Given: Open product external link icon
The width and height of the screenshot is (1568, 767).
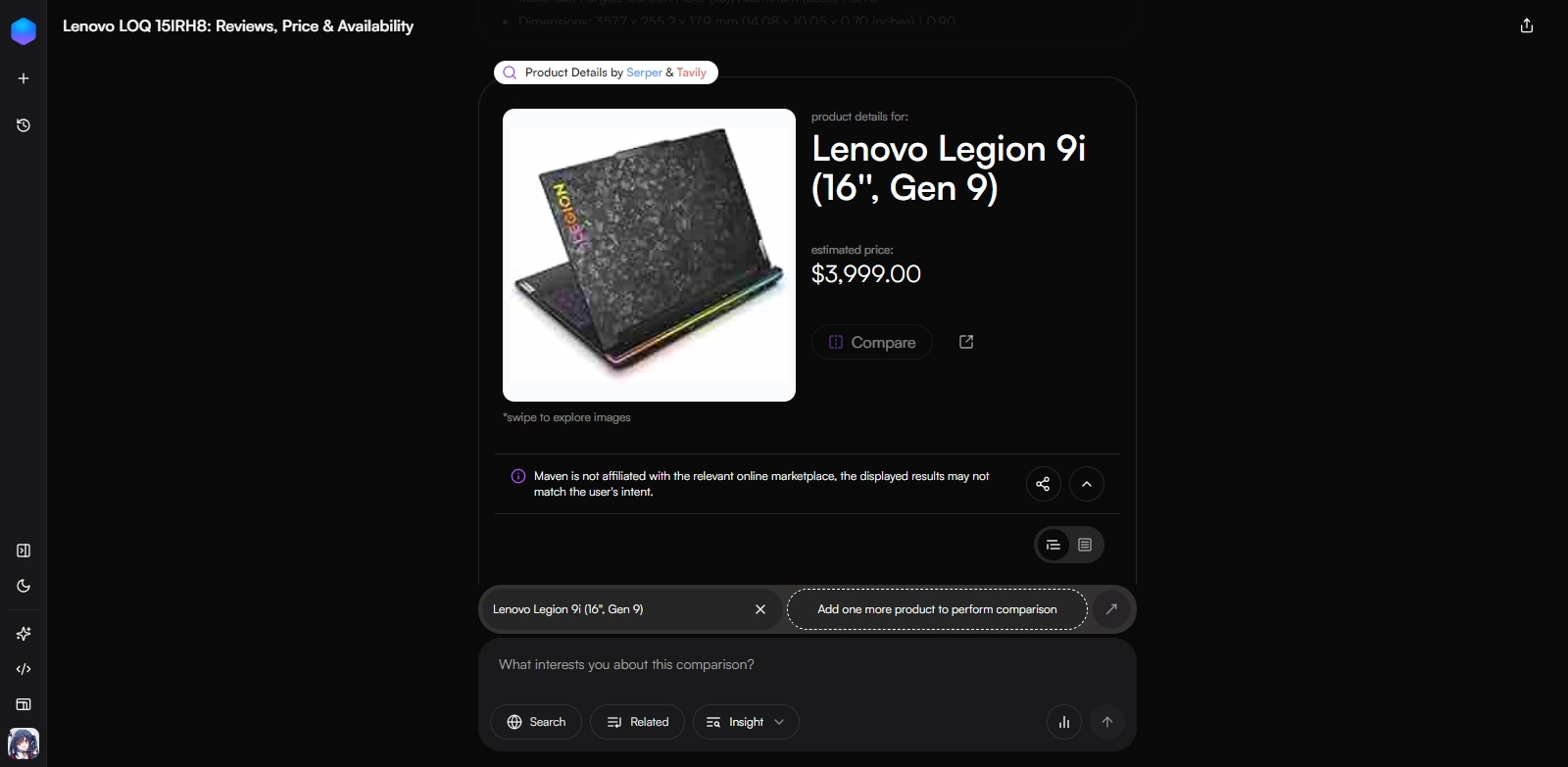Looking at the screenshot, I should tap(966, 342).
